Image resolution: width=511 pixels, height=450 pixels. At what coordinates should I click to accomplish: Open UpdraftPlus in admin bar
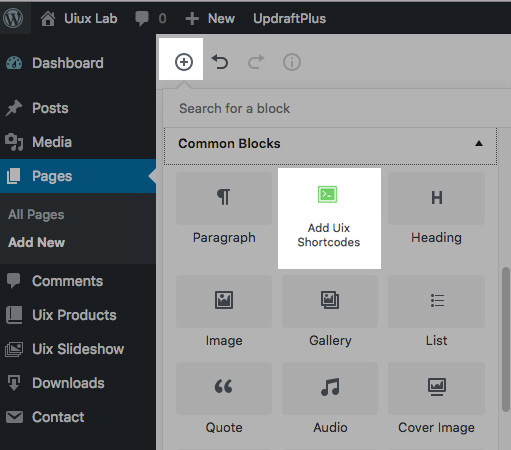click(x=289, y=18)
